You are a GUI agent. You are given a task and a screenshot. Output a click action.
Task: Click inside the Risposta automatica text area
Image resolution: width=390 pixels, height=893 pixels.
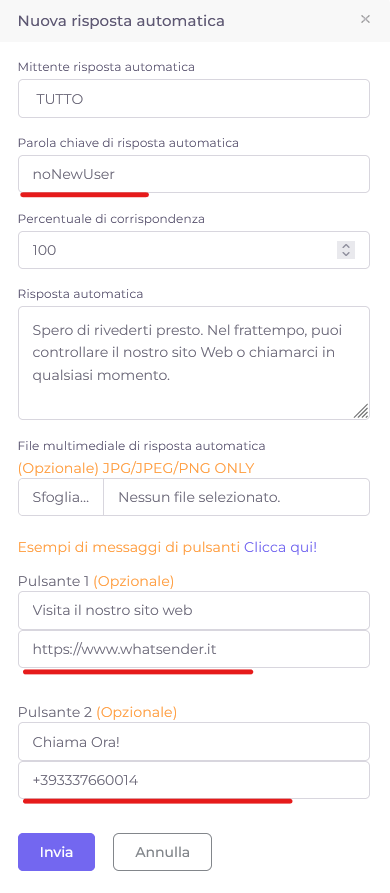click(x=194, y=363)
